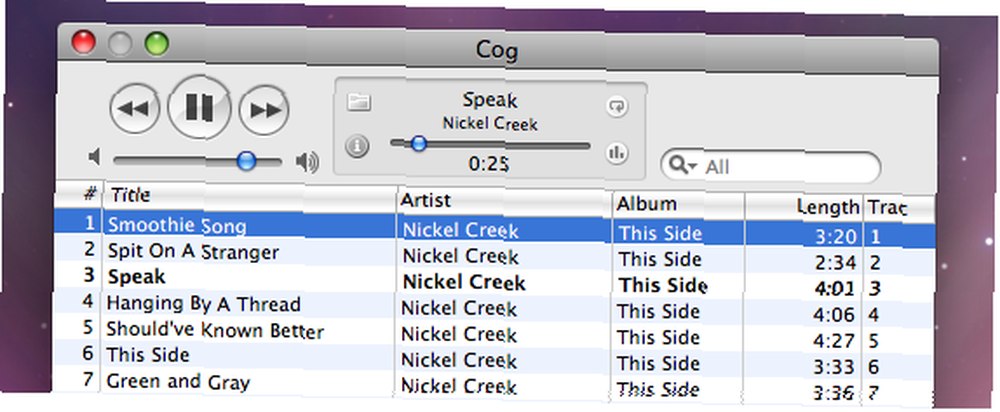Set maximum volume via the loud speaker icon
Image resolution: width=1000 pixels, height=412 pixels.
pos(307,163)
